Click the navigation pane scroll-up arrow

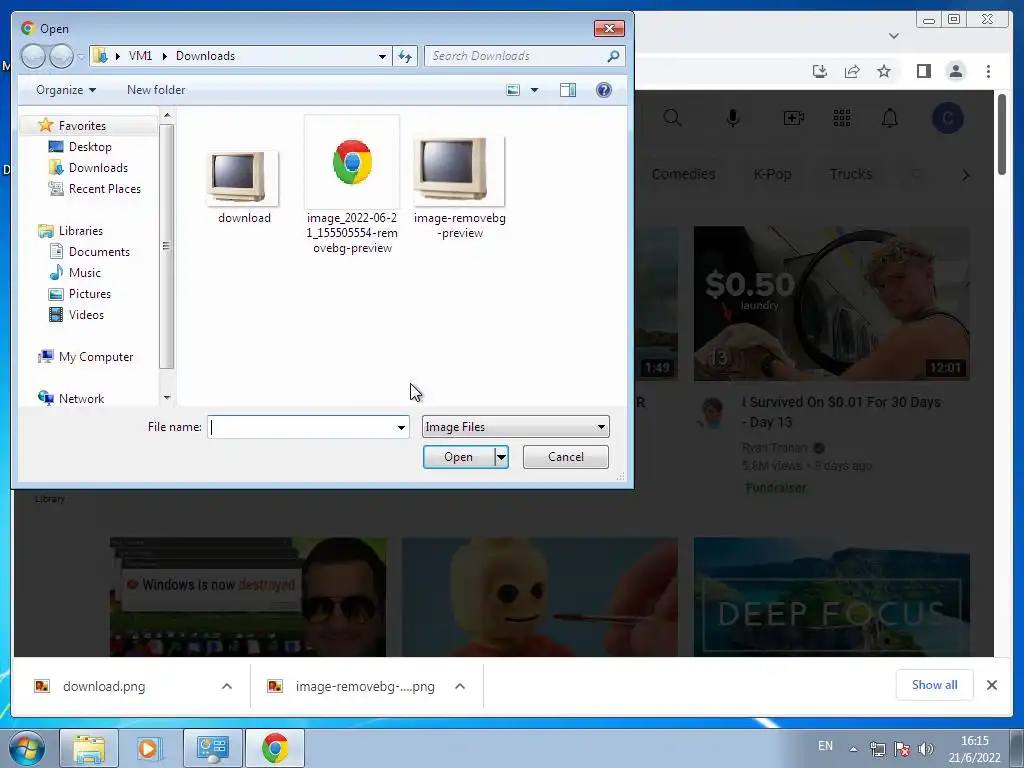(167, 116)
